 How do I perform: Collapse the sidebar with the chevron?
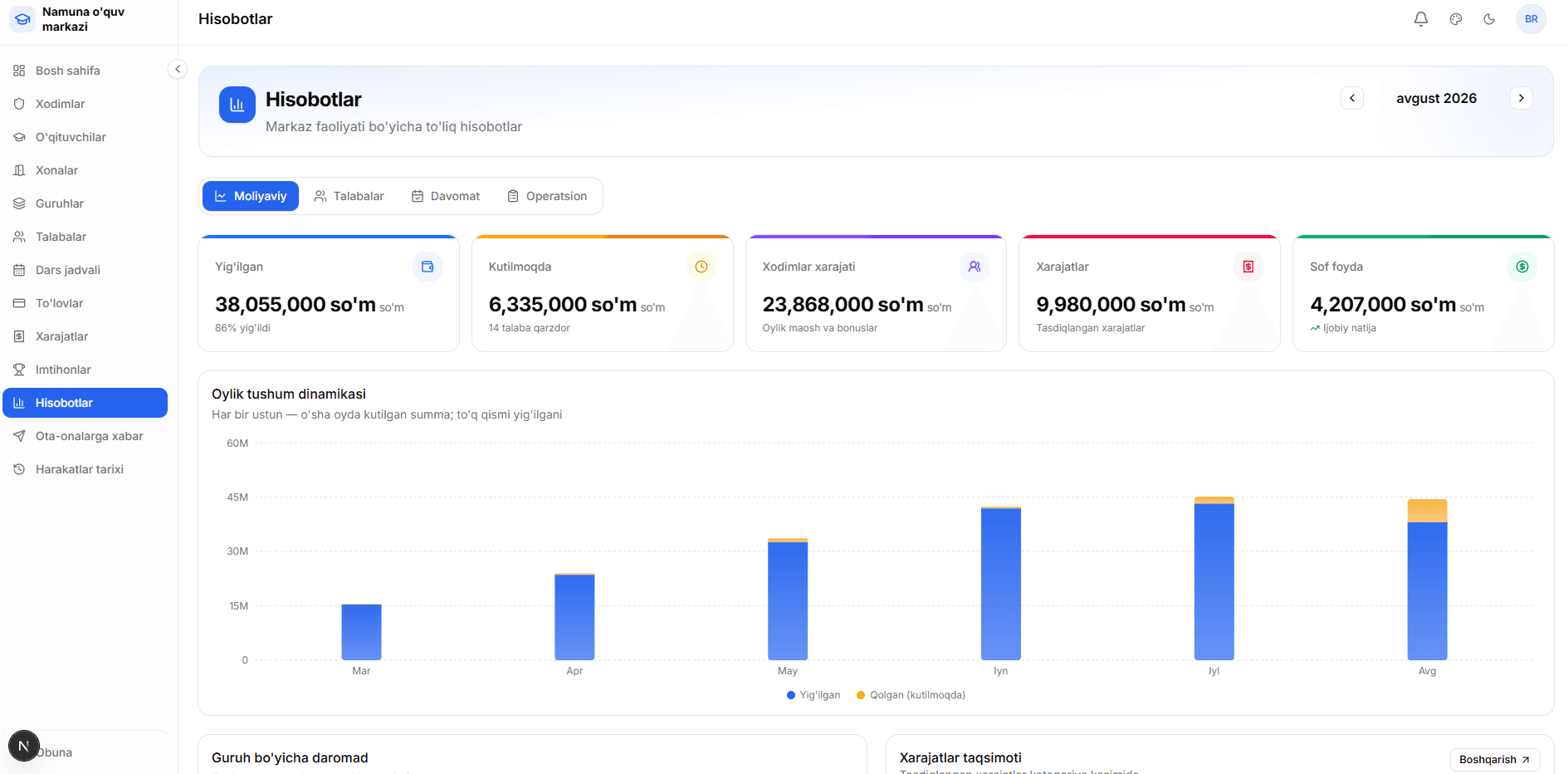click(x=178, y=69)
